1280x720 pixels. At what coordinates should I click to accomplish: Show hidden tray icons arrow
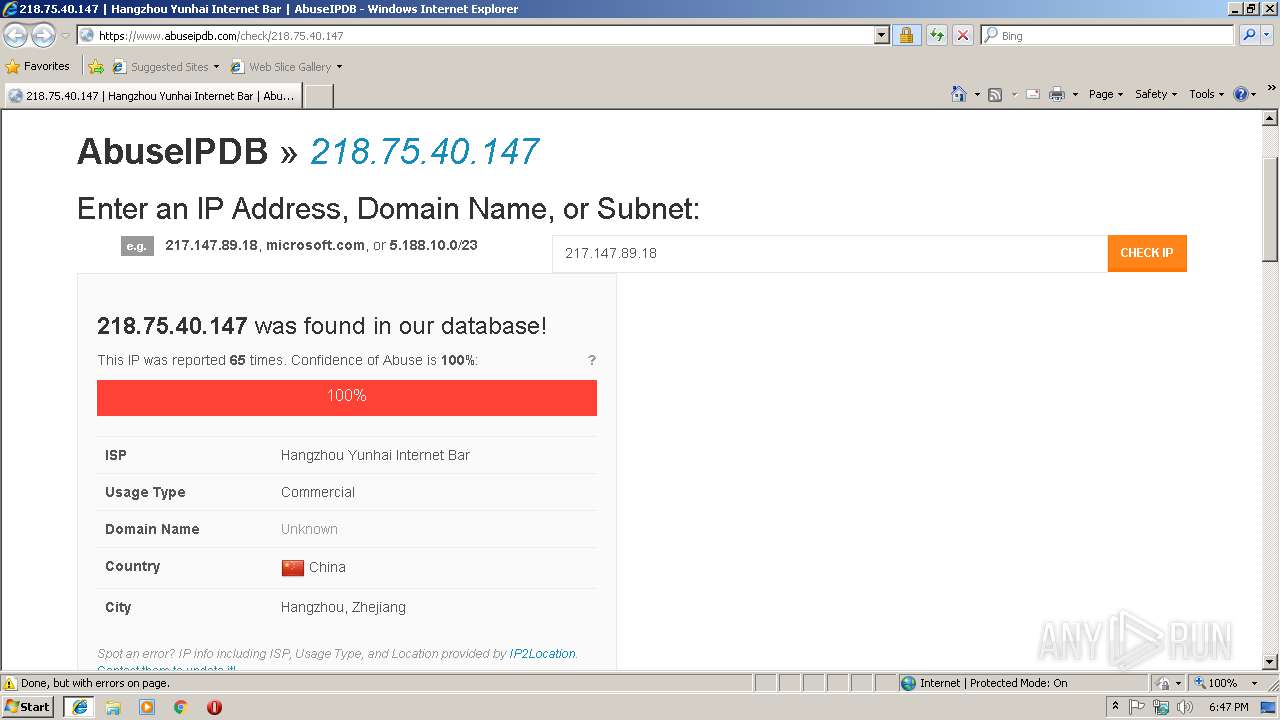point(1115,706)
